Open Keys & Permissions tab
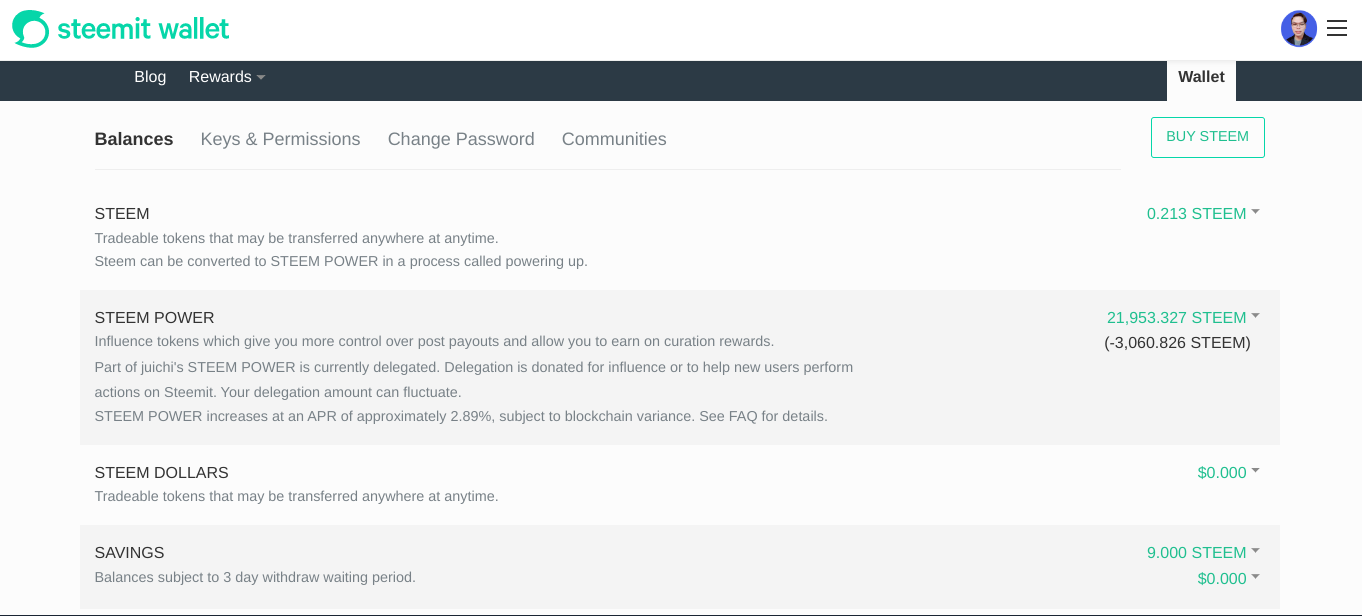1362x616 pixels. coord(280,139)
